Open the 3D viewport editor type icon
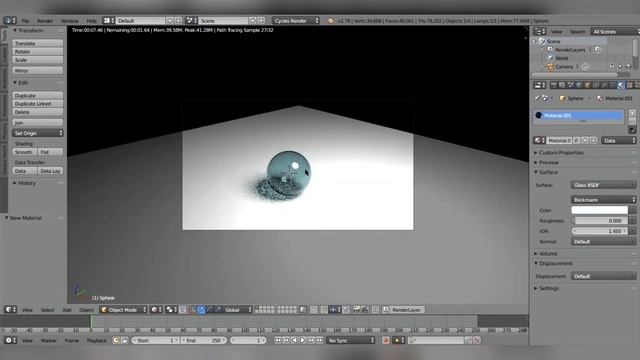This screenshot has width=640, height=360. (x=10, y=310)
